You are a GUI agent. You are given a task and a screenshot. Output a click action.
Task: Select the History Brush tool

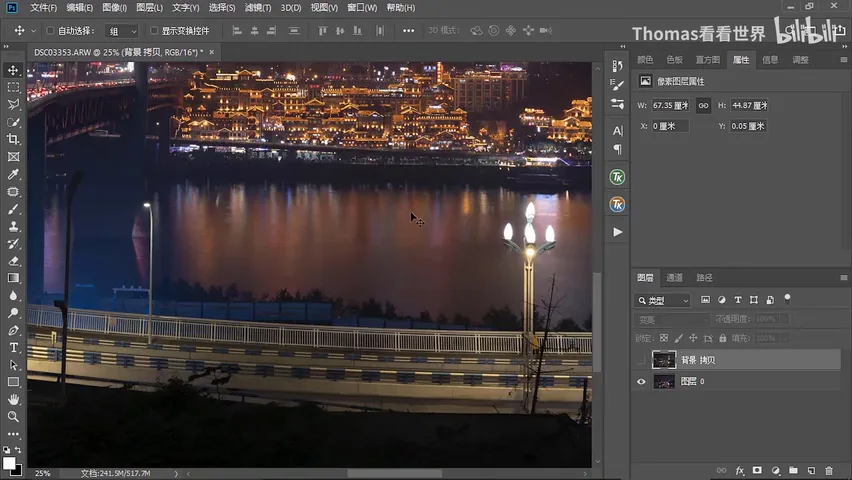click(x=14, y=244)
